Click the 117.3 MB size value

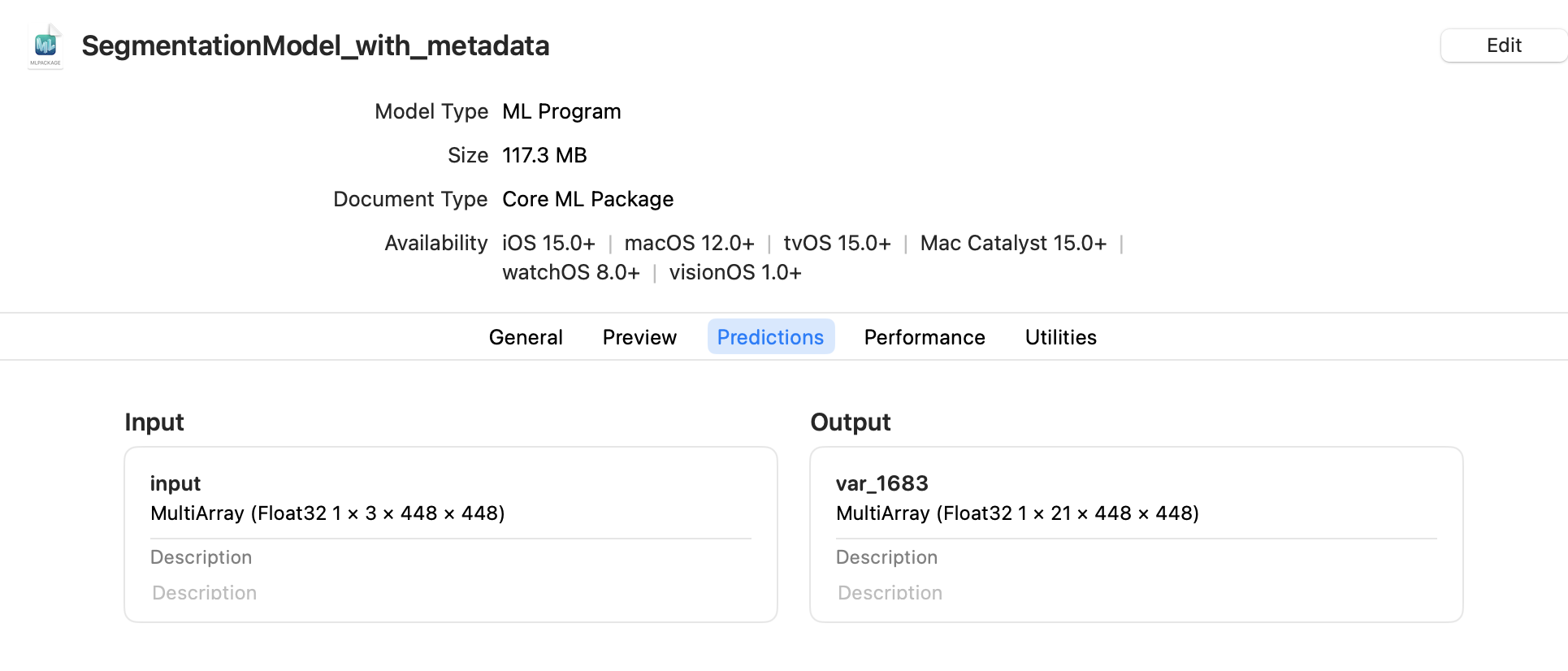point(544,155)
